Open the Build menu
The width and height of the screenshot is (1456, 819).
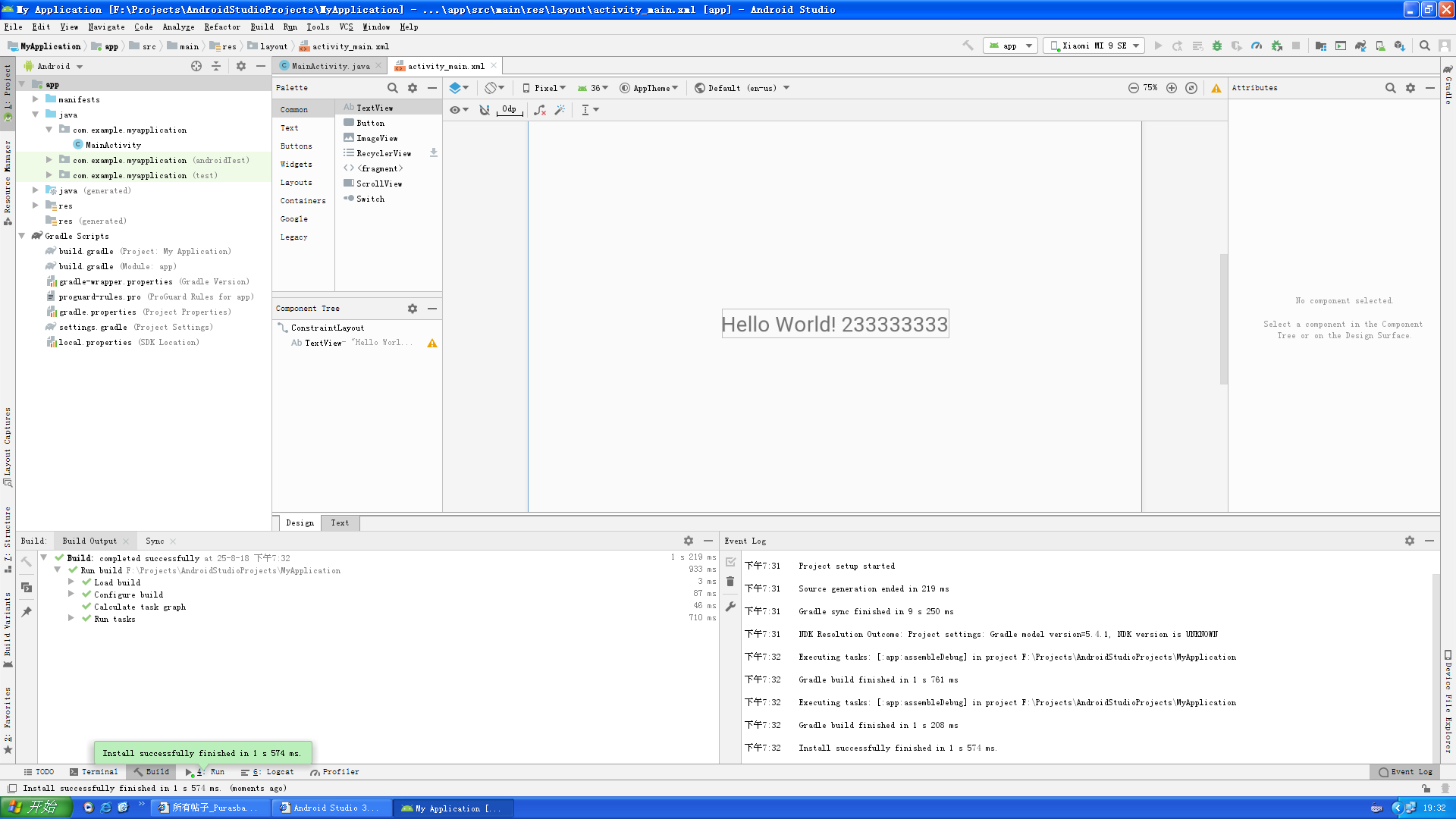point(262,27)
